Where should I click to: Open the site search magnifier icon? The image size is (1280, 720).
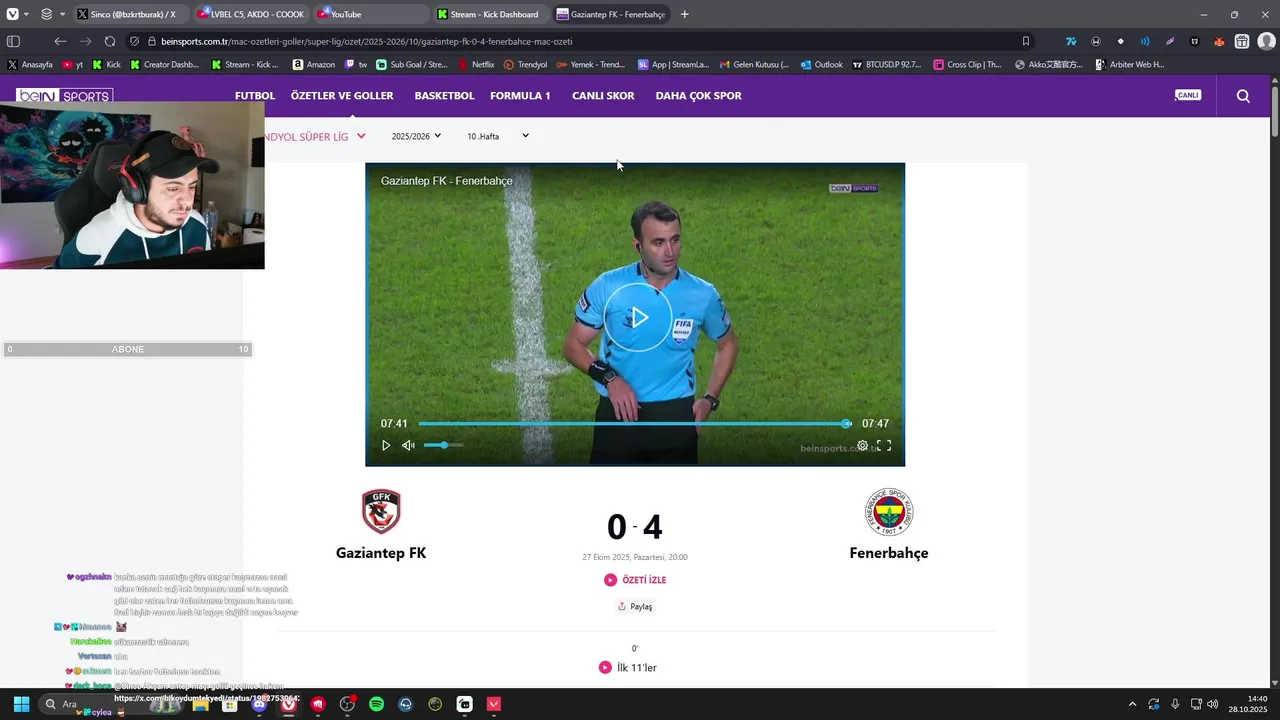click(x=1243, y=96)
